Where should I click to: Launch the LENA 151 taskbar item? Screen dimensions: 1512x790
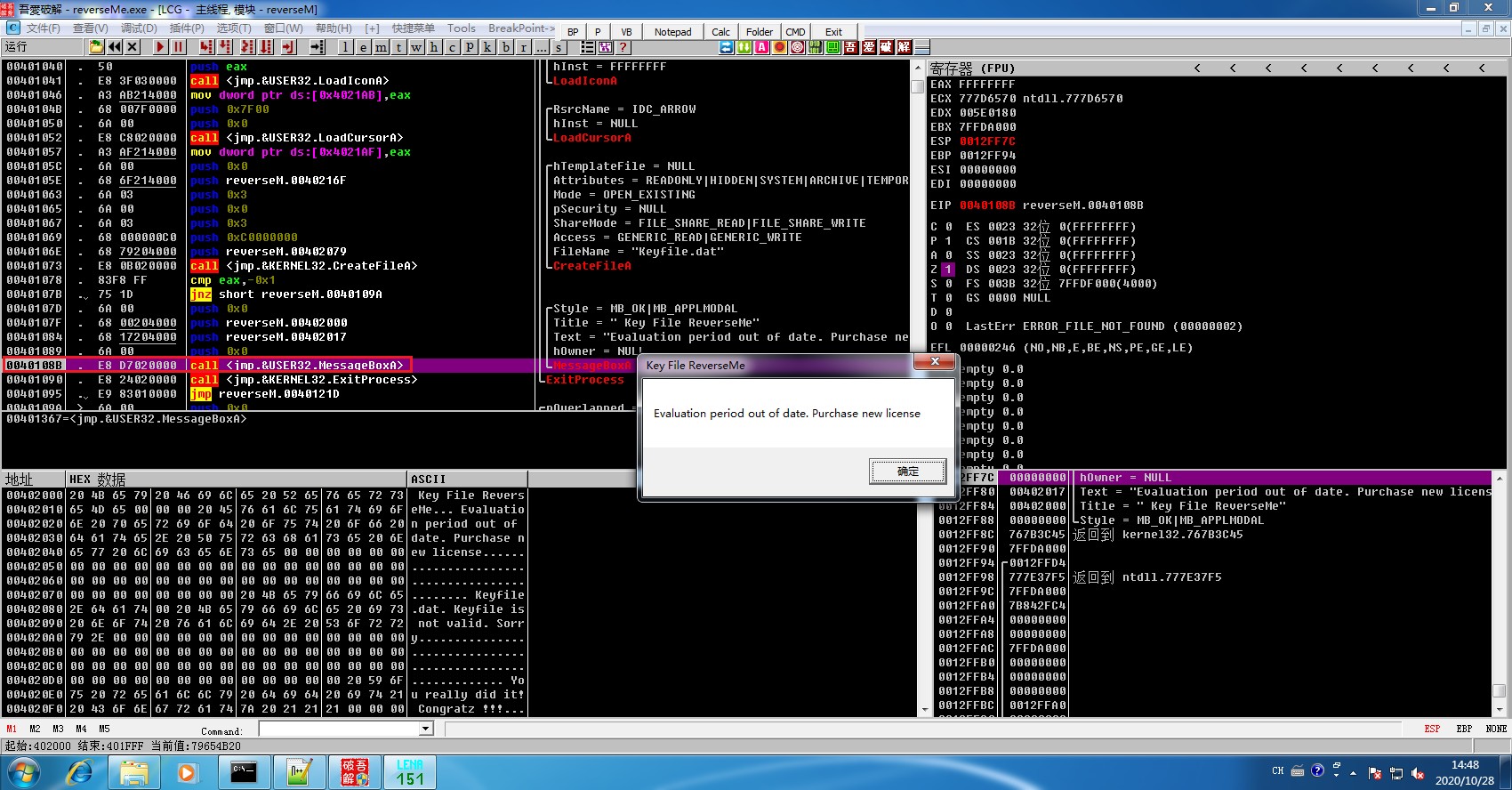(x=410, y=771)
